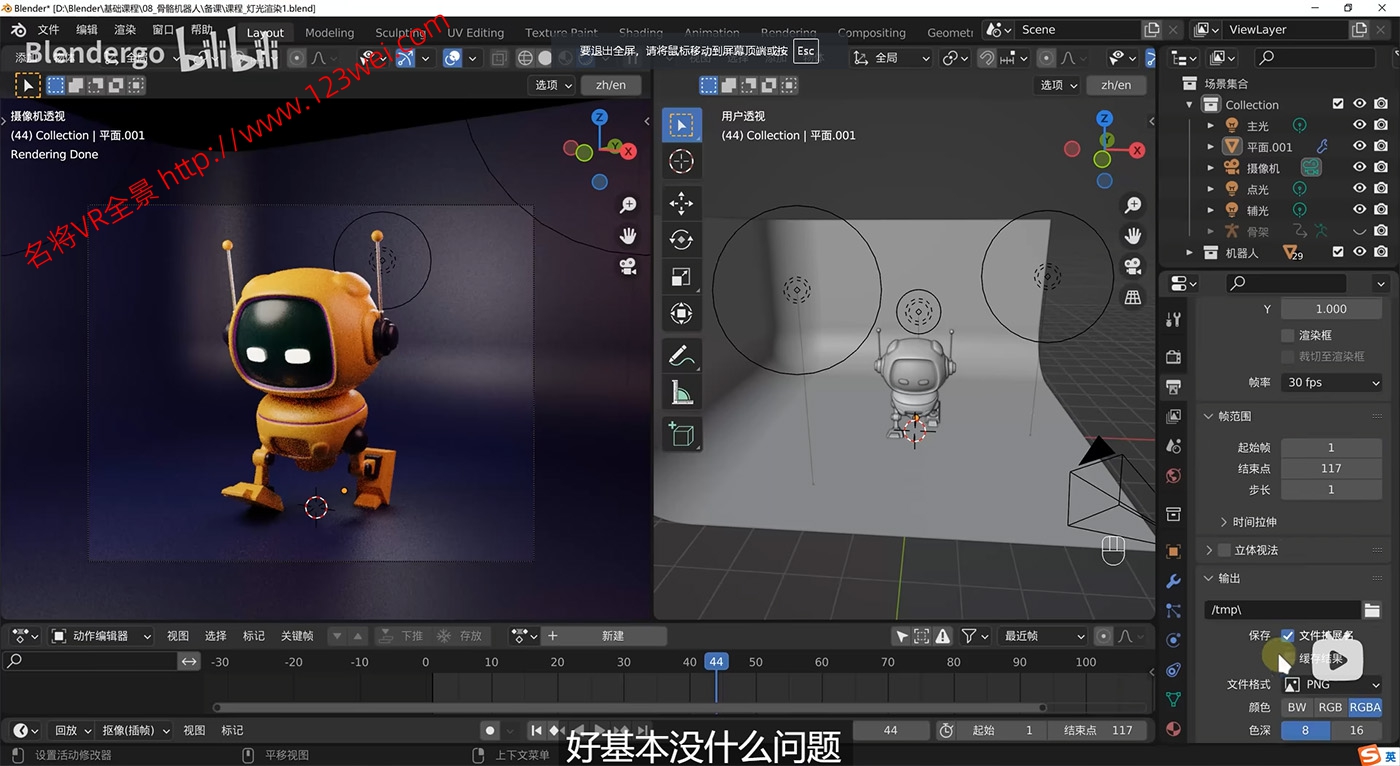
Task: Select the Cursor tool in the left viewport
Action: point(681,161)
